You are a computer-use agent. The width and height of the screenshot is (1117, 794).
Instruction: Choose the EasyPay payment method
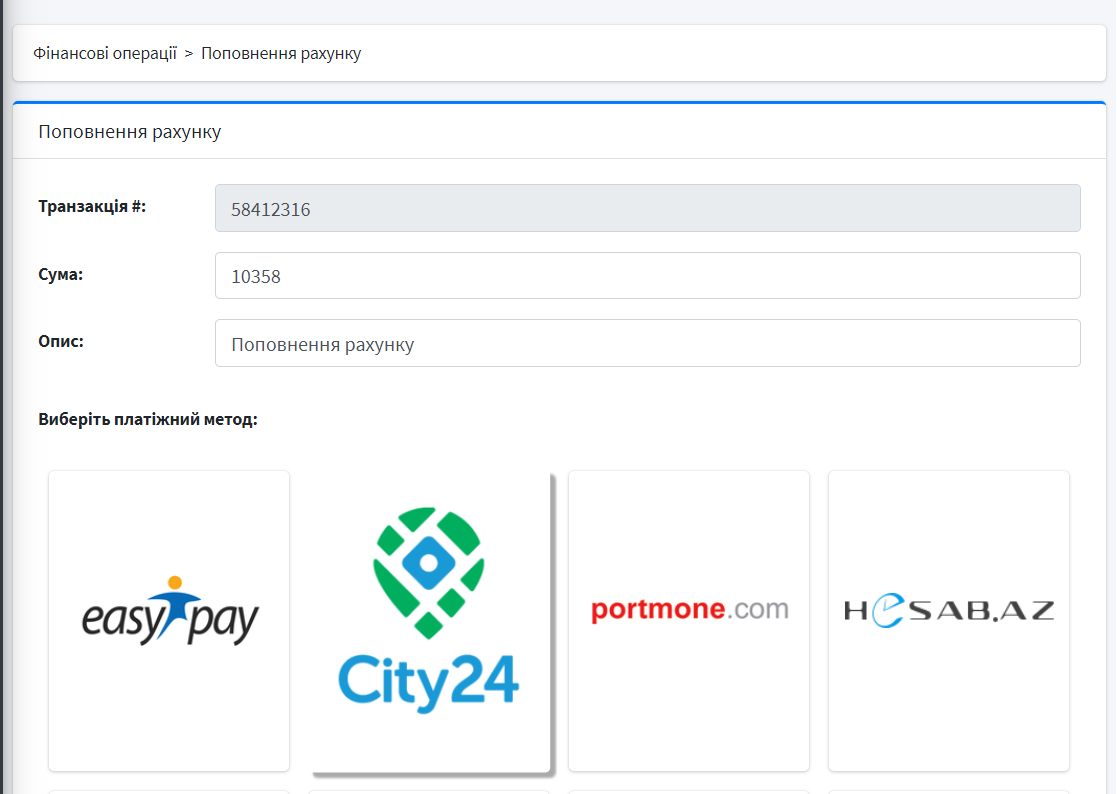[169, 620]
